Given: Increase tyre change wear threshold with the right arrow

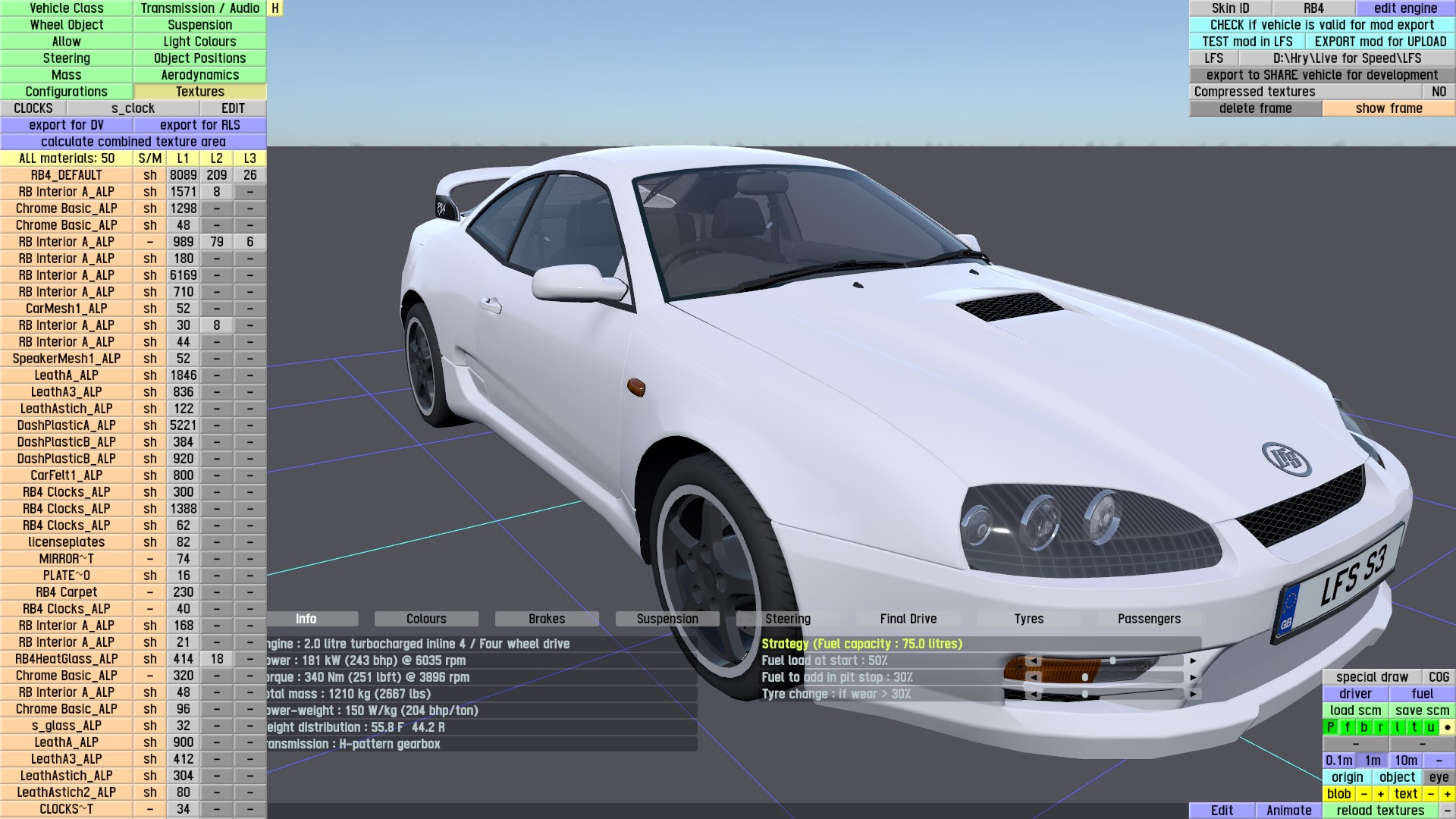Looking at the screenshot, I should [1193, 695].
